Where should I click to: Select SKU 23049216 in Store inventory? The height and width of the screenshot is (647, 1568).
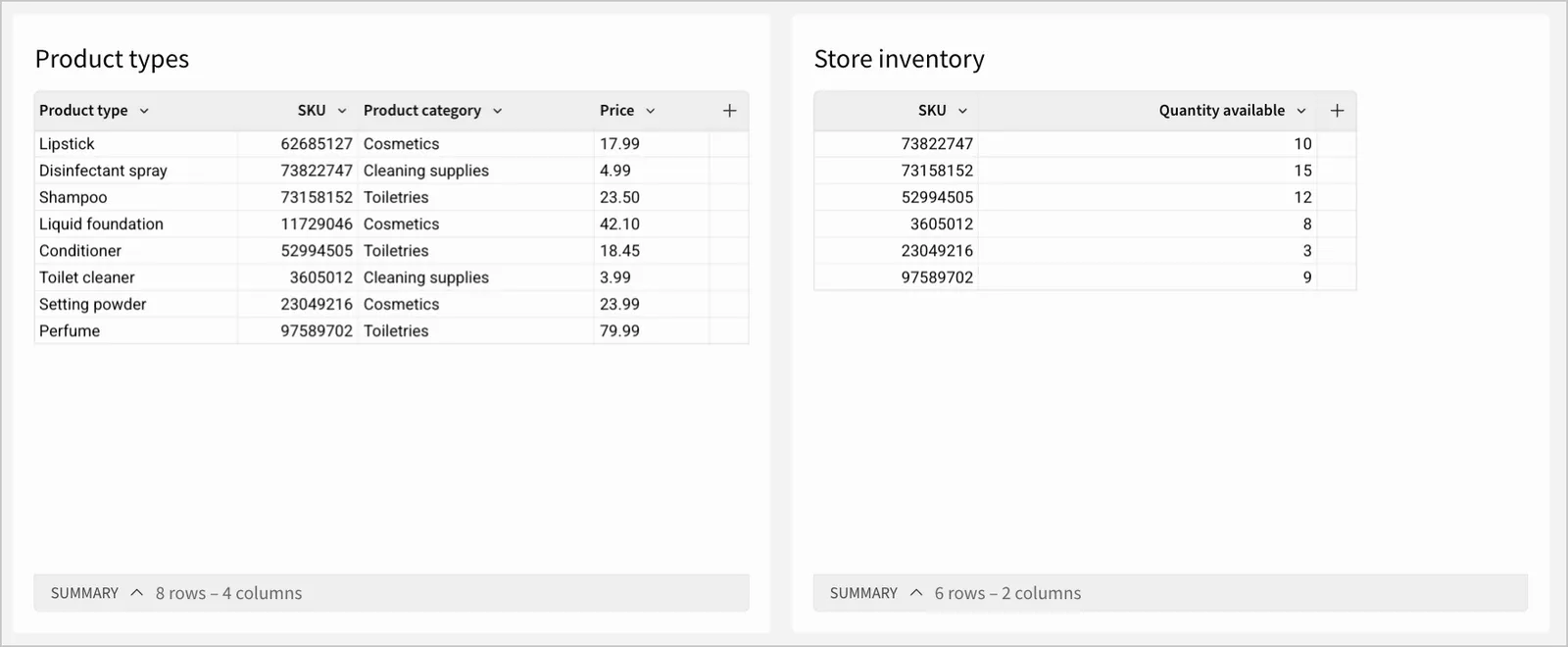pyautogui.click(x=896, y=251)
